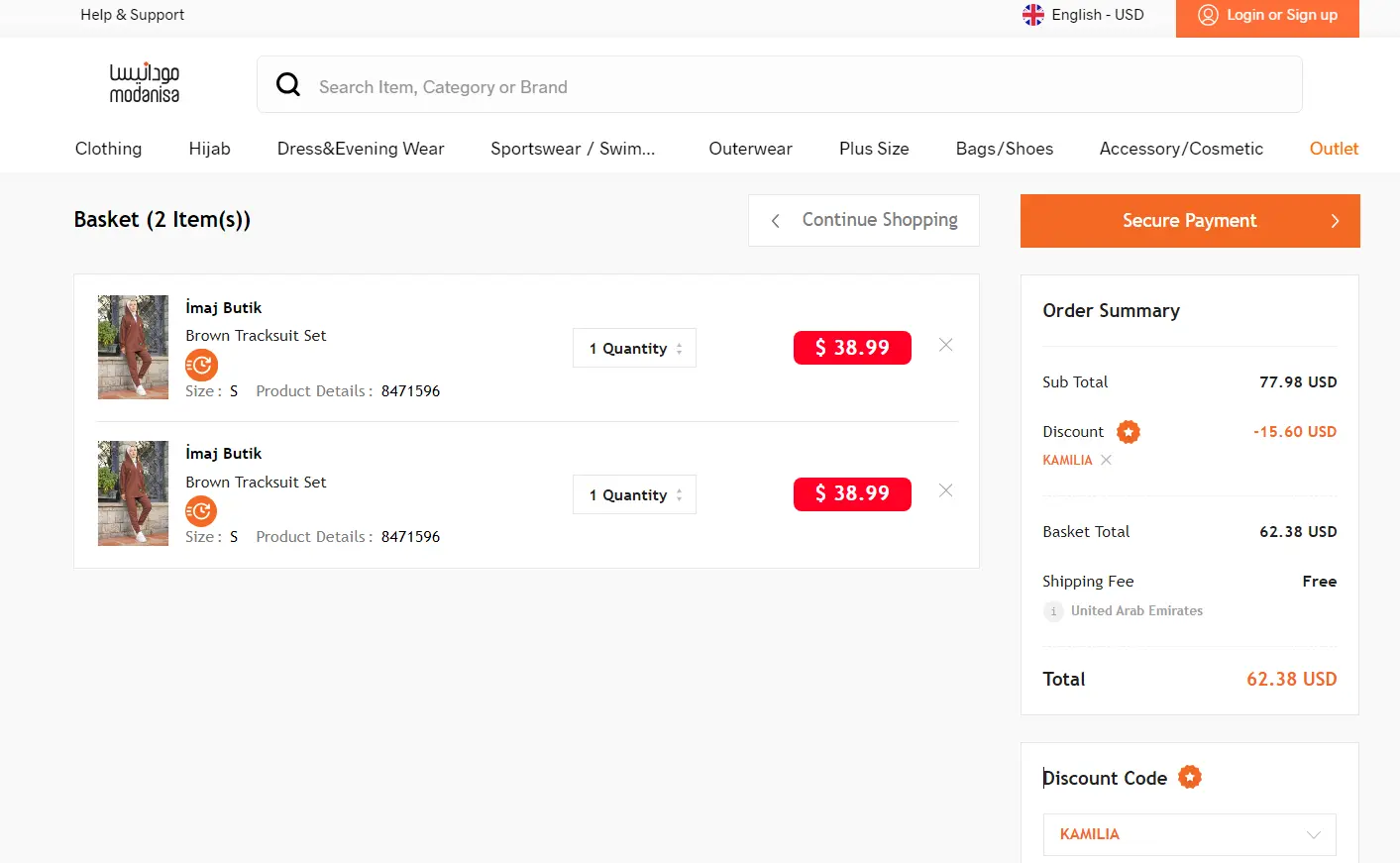Viewport: 1400px width, 863px height.
Task: Open first İmaj Butik brand link
Action: (224, 307)
